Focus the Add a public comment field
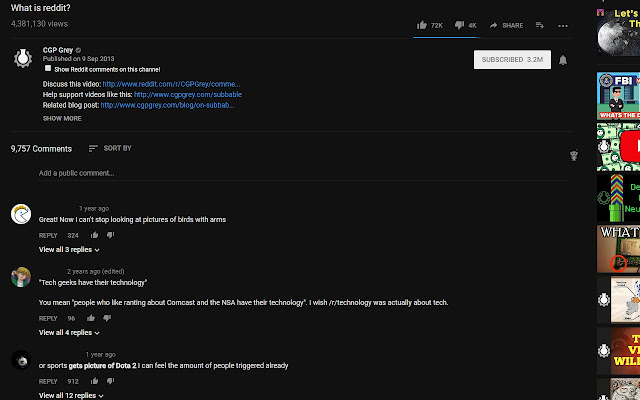This screenshot has height=400, width=640. 303,173
